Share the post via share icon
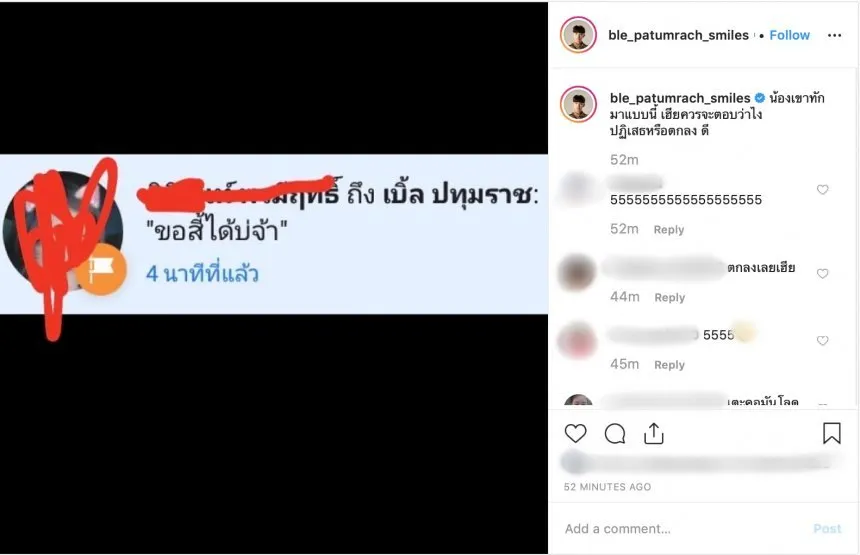The image size is (860, 555). pyautogui.click(x=654, y=433)
